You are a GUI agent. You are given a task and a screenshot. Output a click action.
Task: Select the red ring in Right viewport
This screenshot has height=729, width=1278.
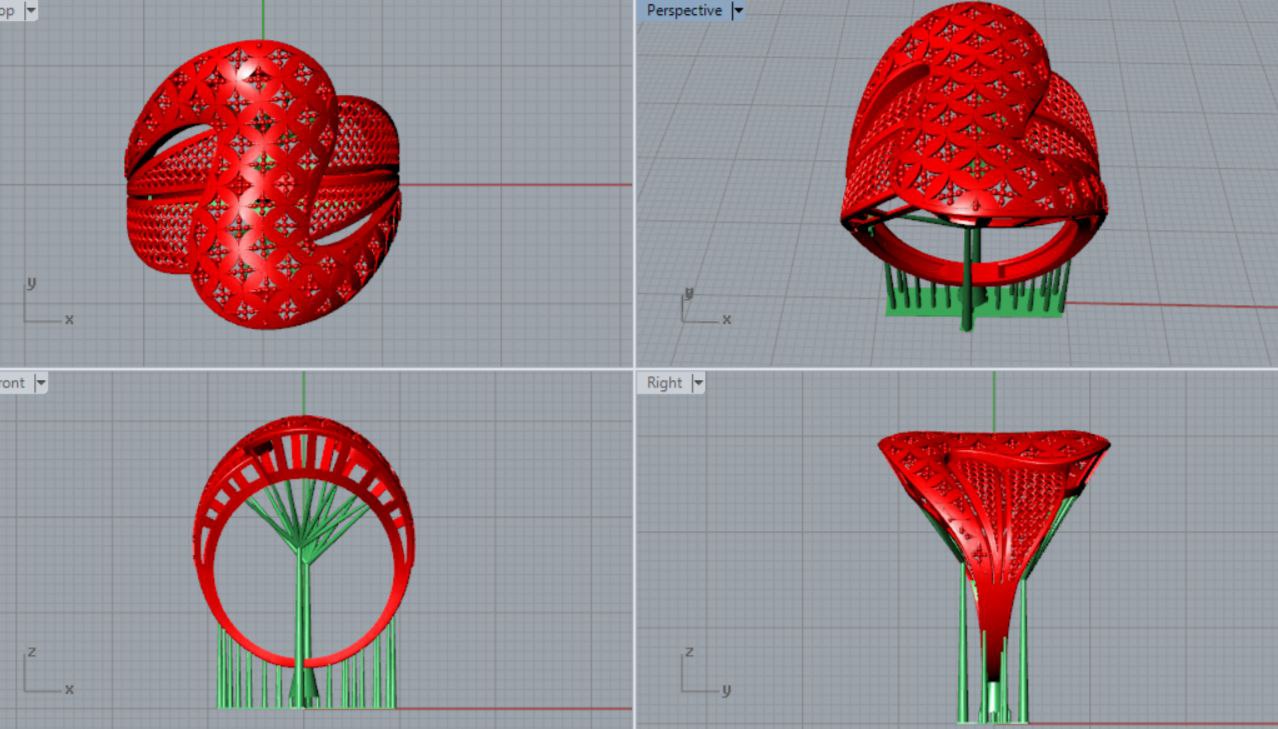click(x=990, y=500)
